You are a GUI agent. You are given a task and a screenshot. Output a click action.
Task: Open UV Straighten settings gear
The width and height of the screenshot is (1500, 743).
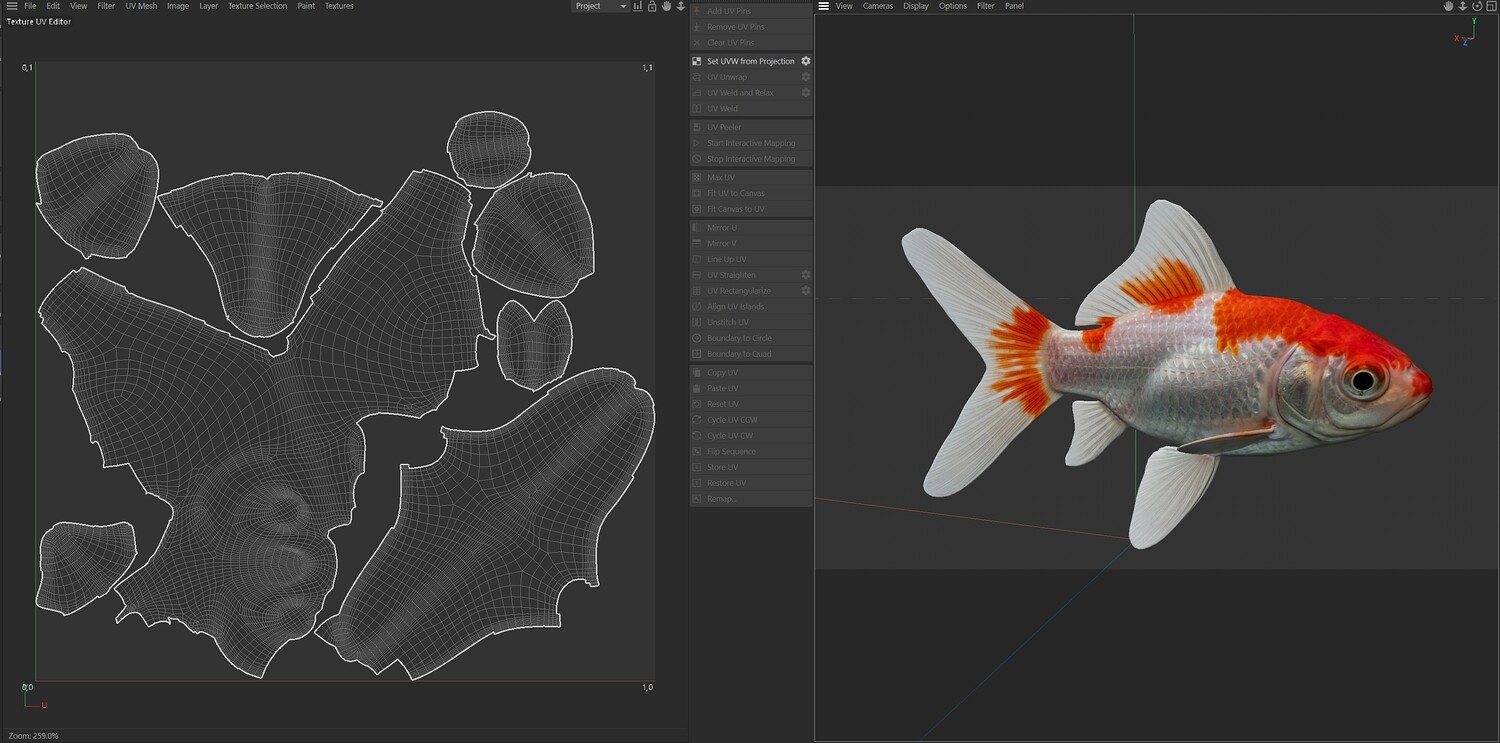click(805, 275)
